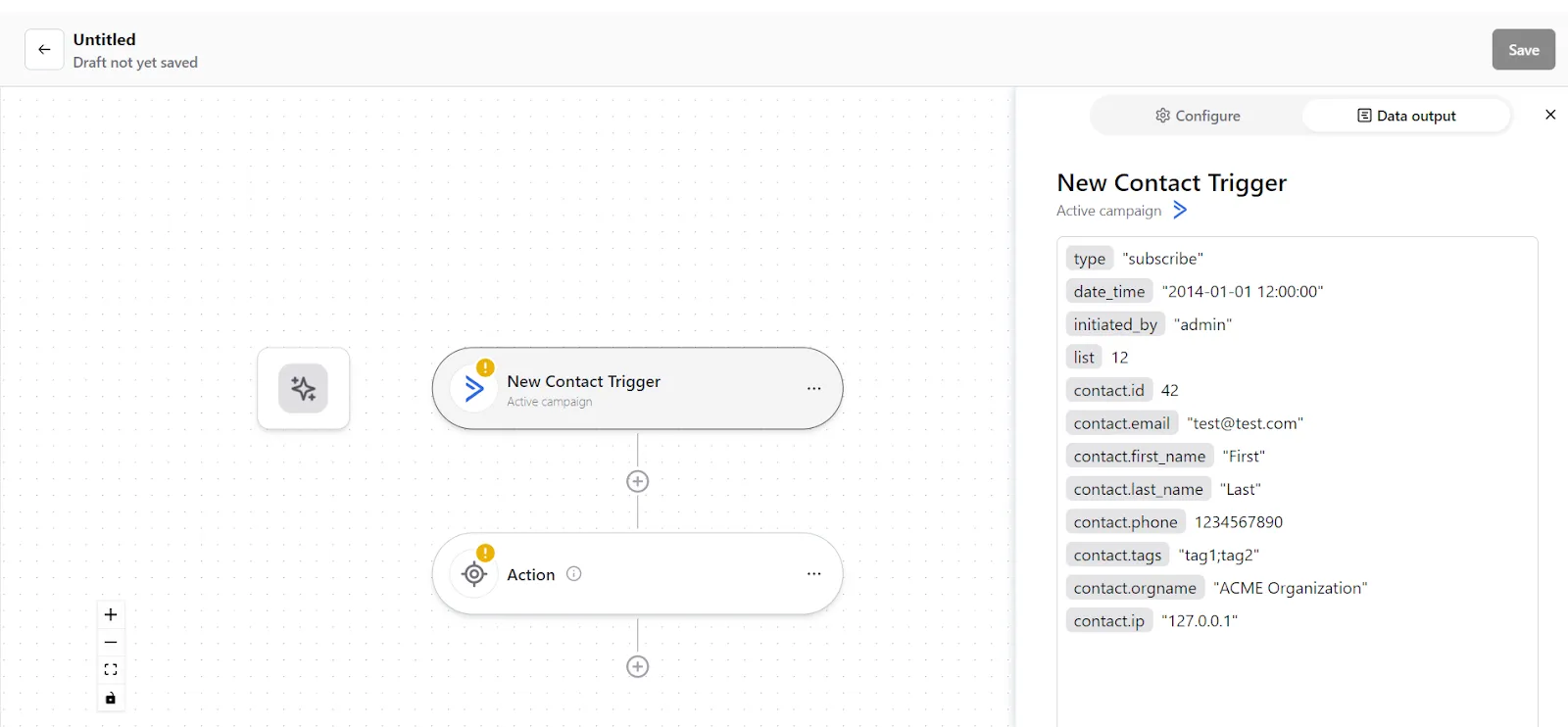This screenshot has height=727, width=1568.
Task: Select the contact.id field tag
Action: click(x=1109, y=391)
